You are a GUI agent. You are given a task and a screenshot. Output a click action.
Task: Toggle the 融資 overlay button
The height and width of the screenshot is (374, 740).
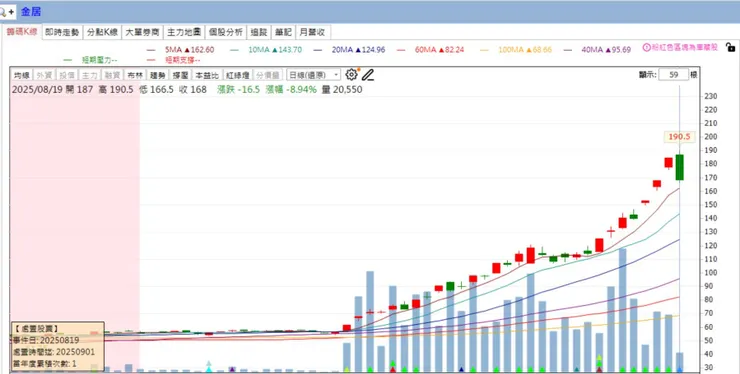(x=112, y=75)
